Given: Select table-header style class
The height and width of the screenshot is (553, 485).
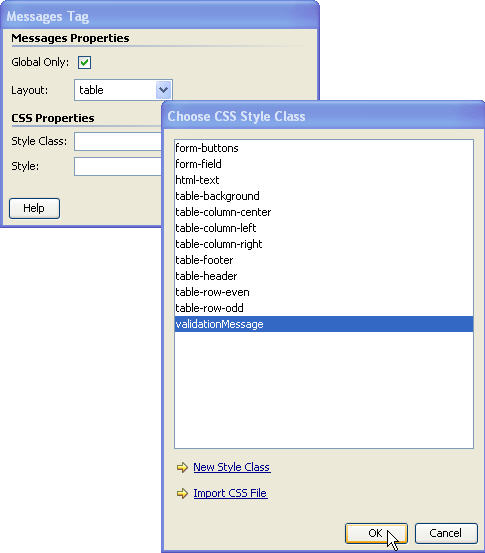Looking at the screenshot, I should (323, 276).
